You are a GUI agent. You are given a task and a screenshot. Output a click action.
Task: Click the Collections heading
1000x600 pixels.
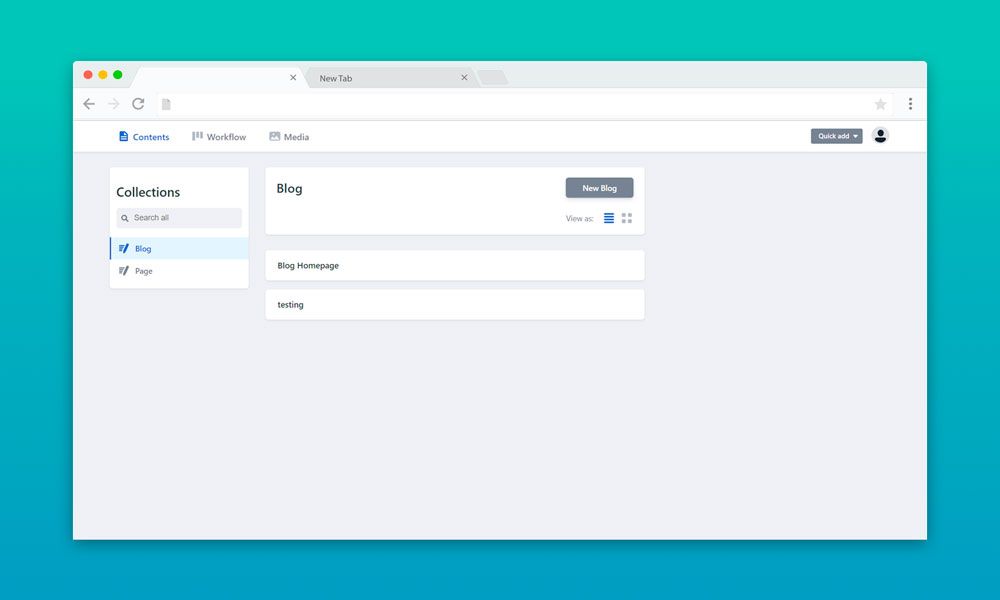pyautogui.click(x=148, y=192)
